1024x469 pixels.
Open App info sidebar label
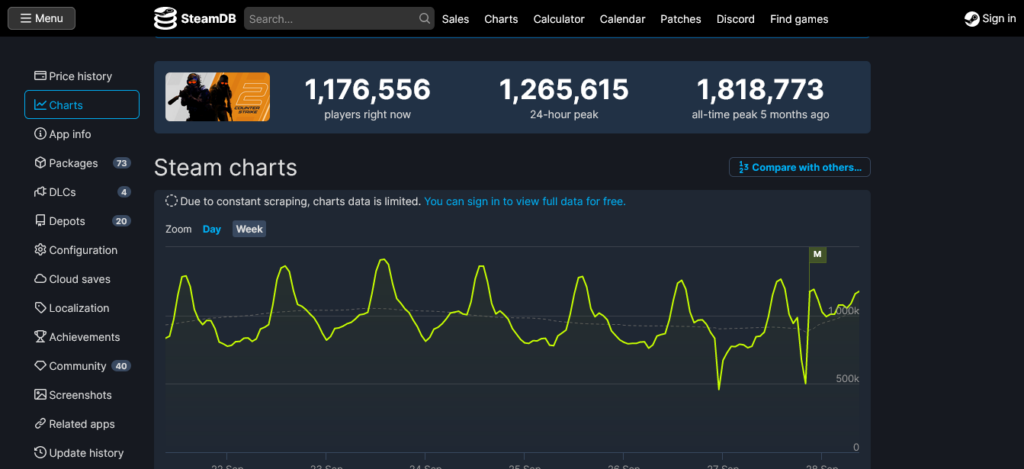[70, 134]
